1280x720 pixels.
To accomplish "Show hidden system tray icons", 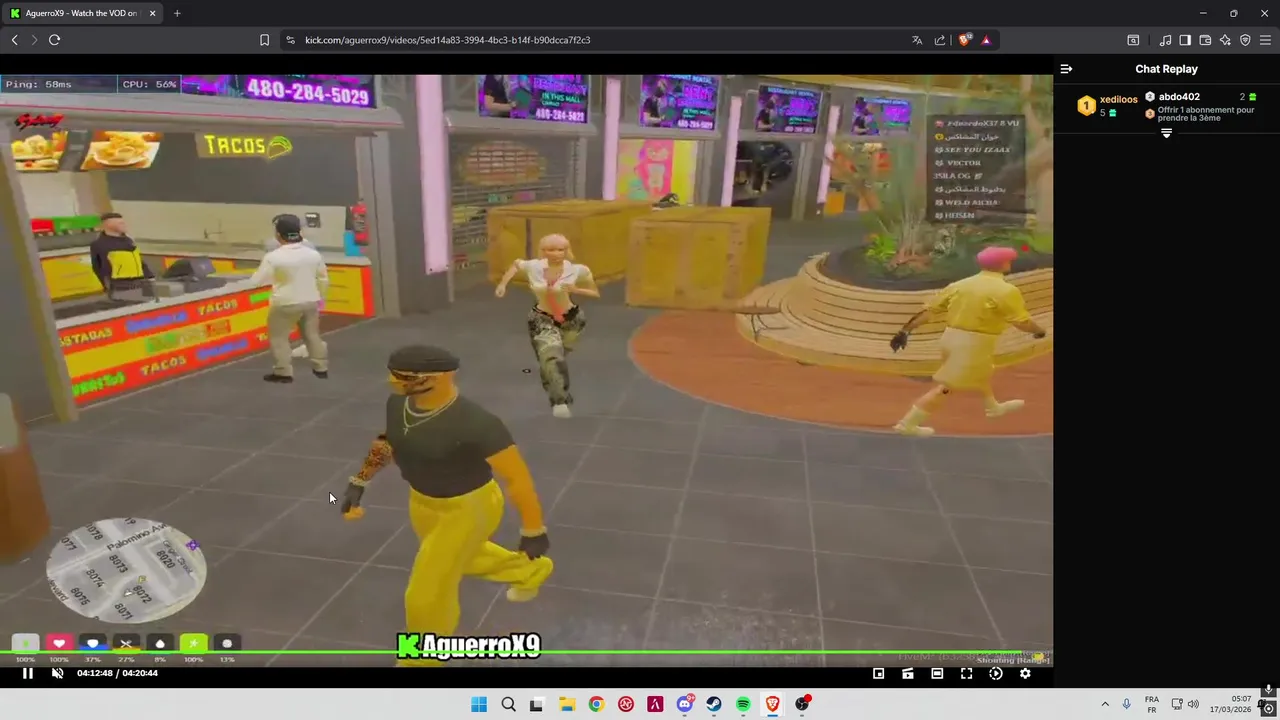I will [x=1105, y=704].
